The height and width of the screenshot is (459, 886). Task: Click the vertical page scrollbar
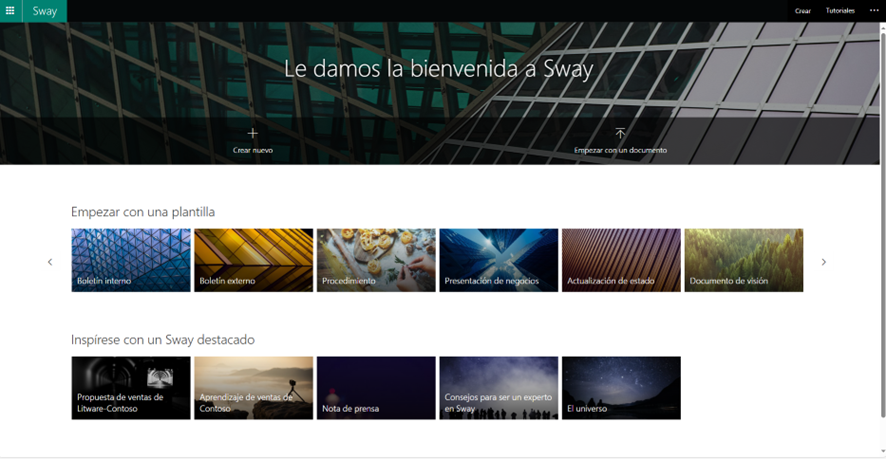pyautogui.click(x=883, y=226)
